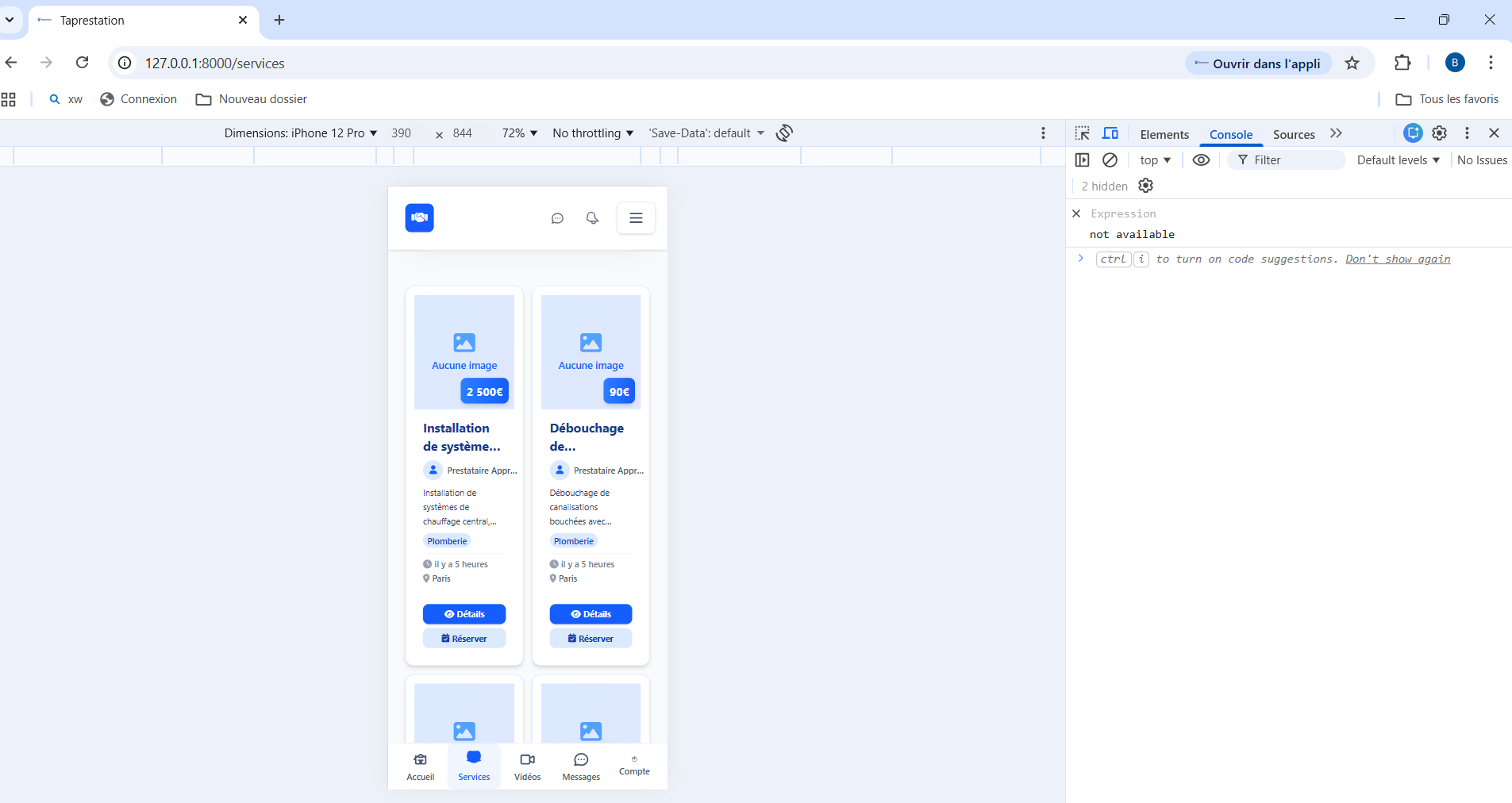Go to Vidéos in bottom navigation
1512x803 pixels.
point(527,766)
